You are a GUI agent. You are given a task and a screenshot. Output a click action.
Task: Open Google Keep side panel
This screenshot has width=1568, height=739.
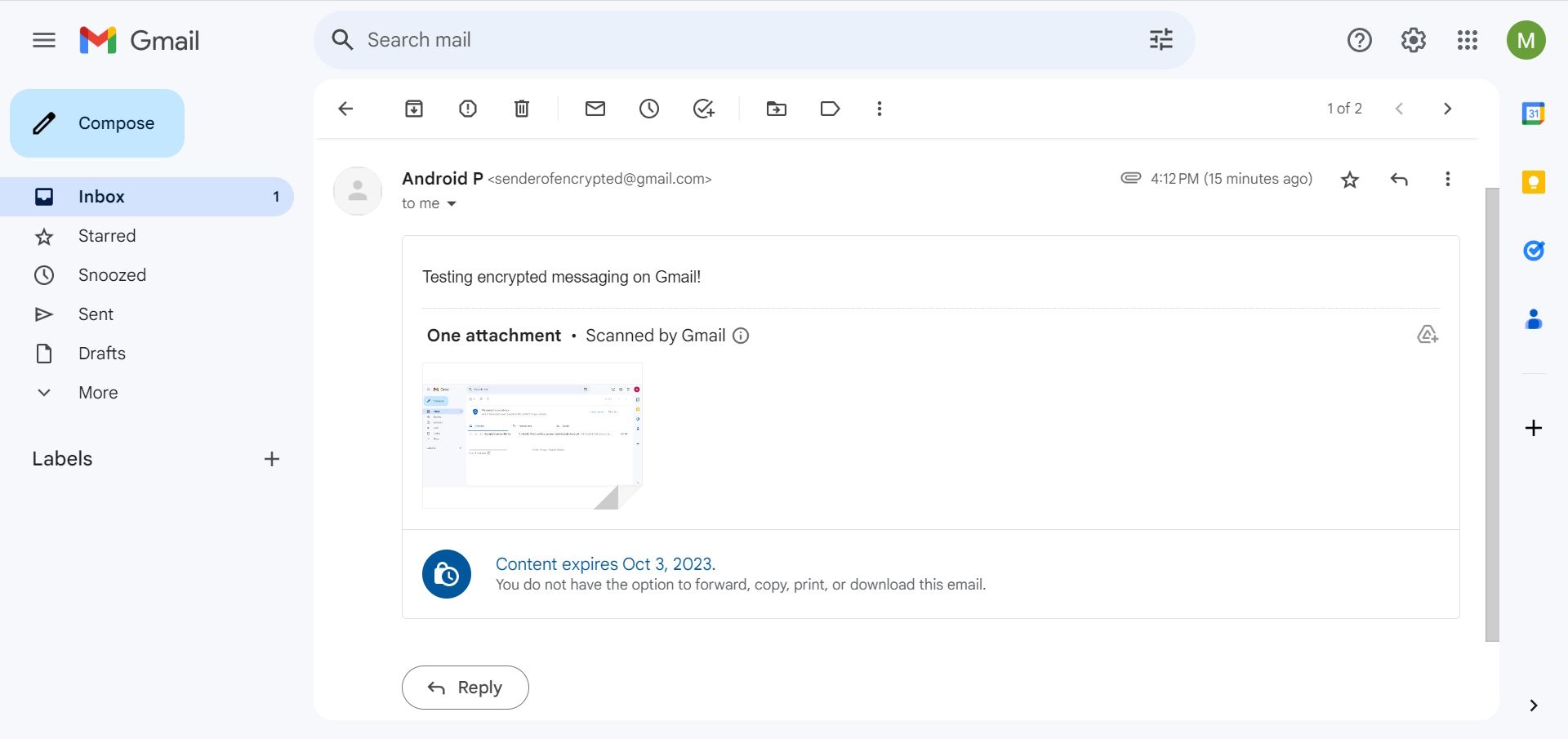(1534, 181)
